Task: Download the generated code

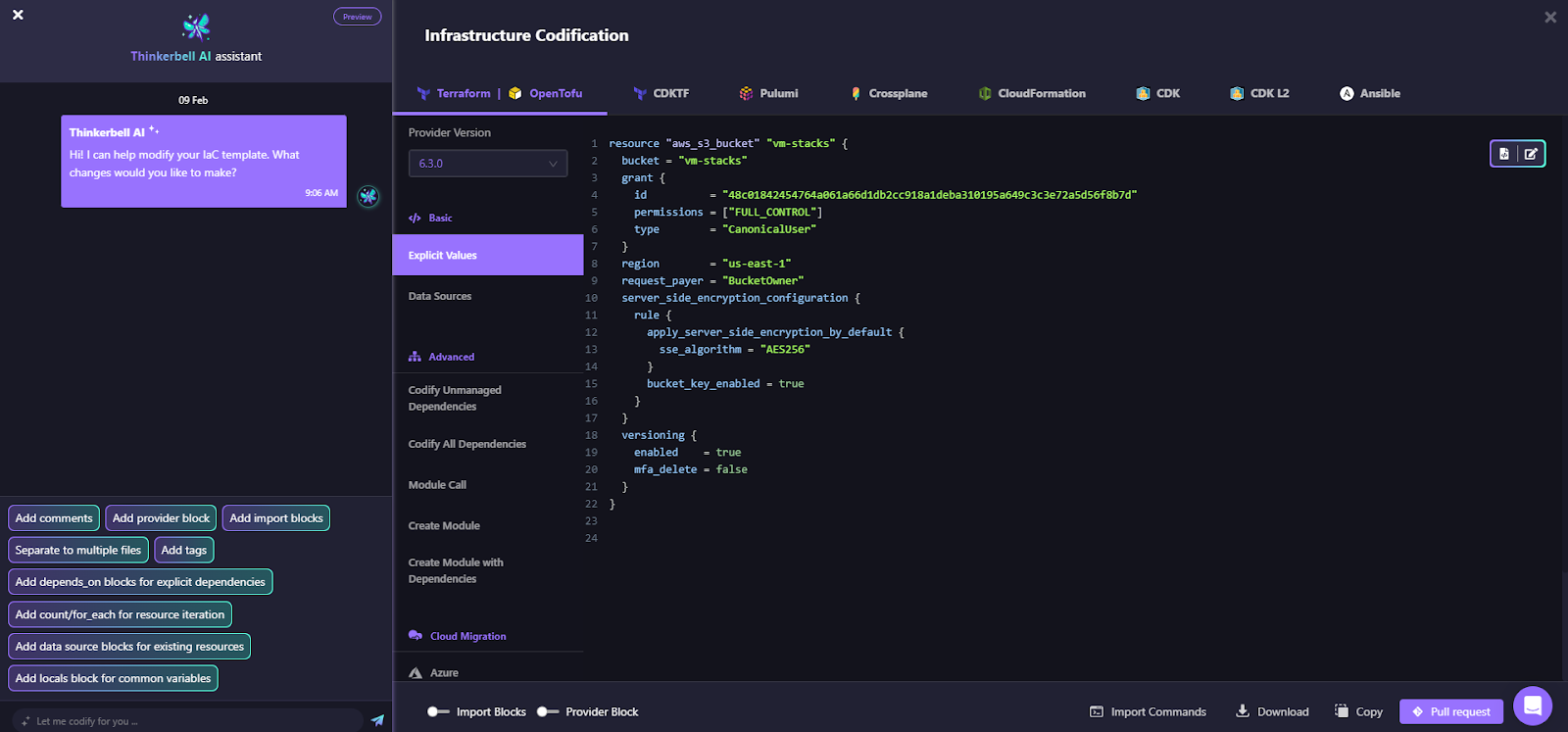Action: (1272, 712)
